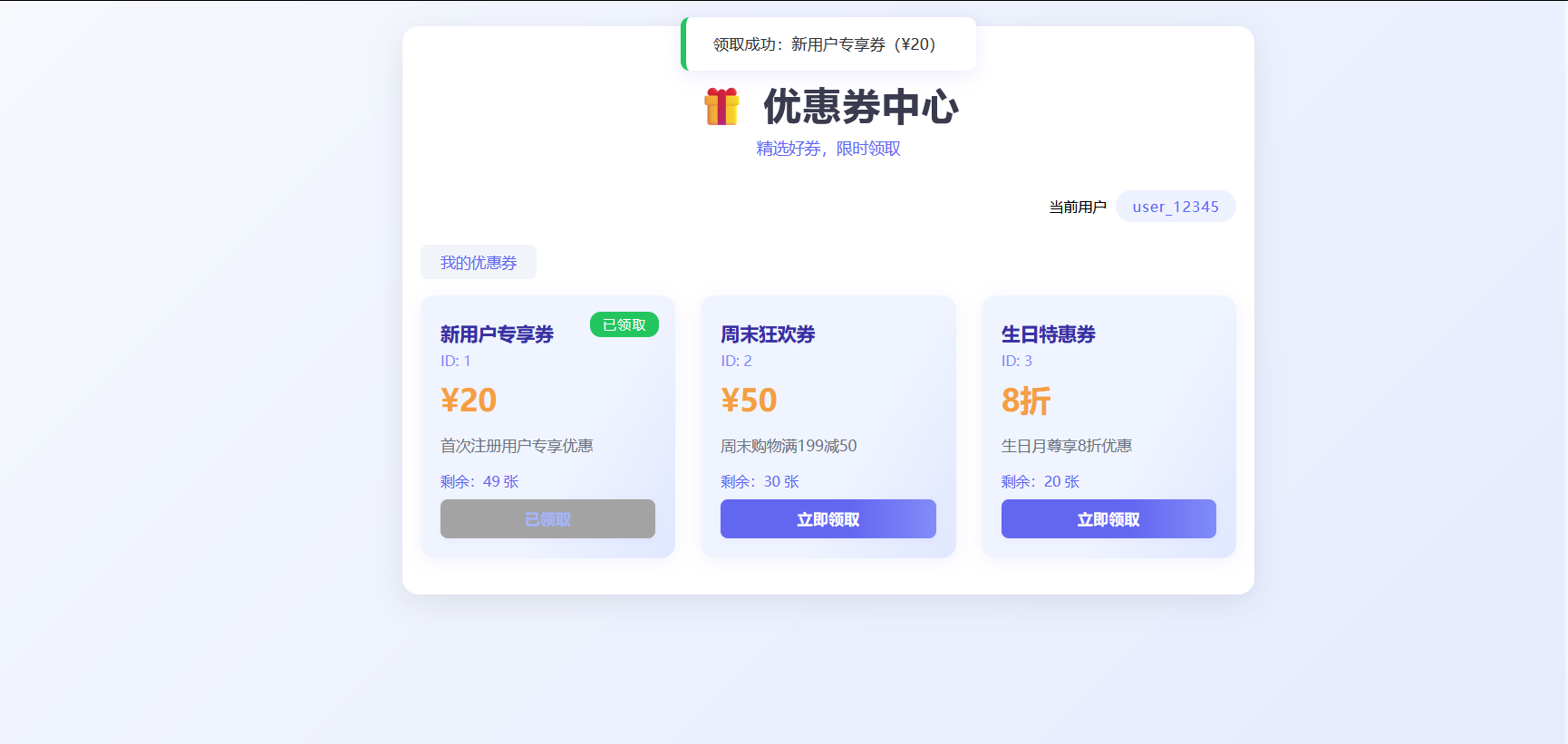Click the 剩余: 30 张 stock label
This screenshot has height=744, width=1568.
pos(760,481)
